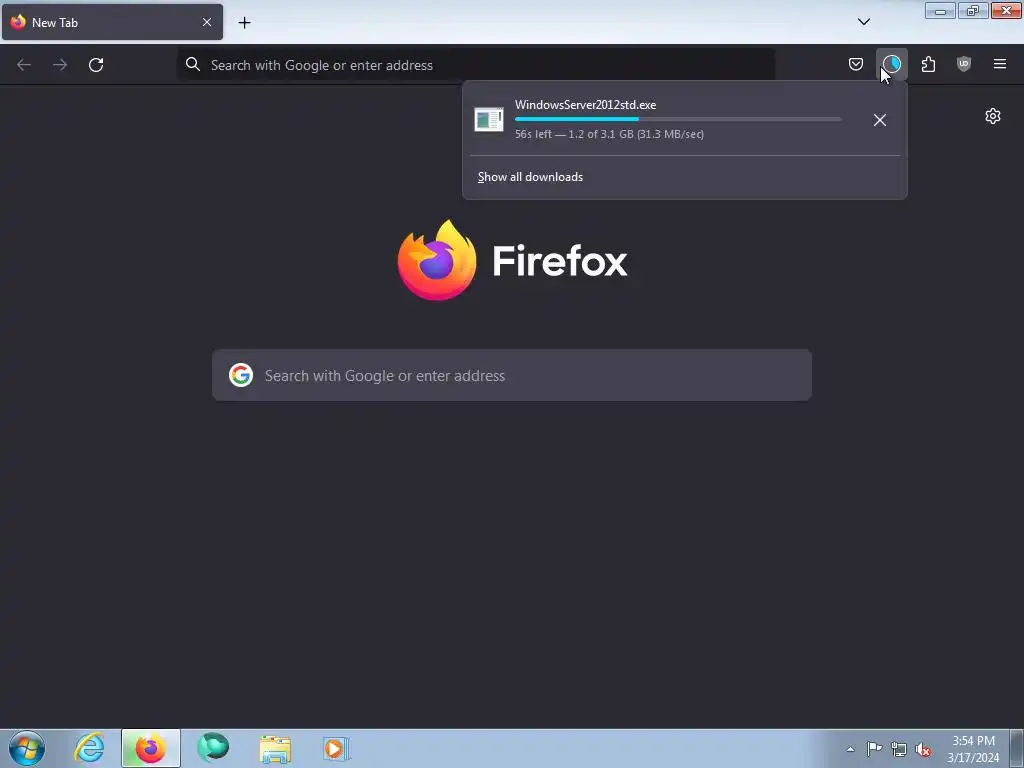The width and height of the screenshot is (1024, 768).
Task: Minimize the Firefox window
Action: (x=940, y=10)
